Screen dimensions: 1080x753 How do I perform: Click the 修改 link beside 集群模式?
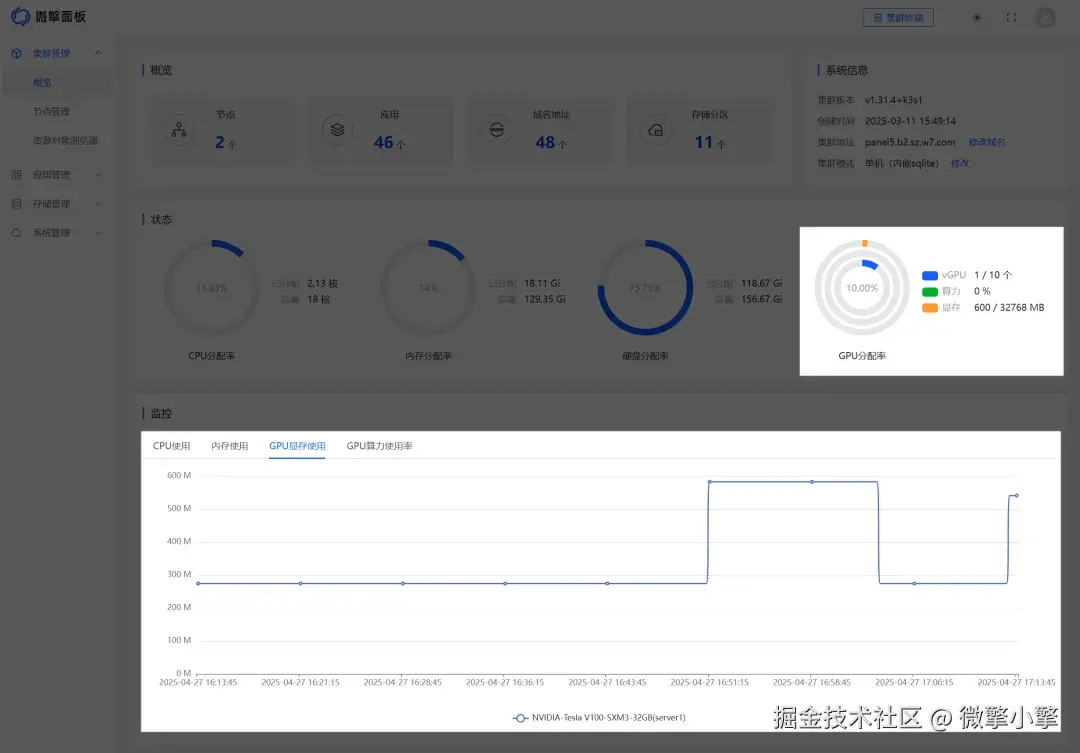click(960, 164)
